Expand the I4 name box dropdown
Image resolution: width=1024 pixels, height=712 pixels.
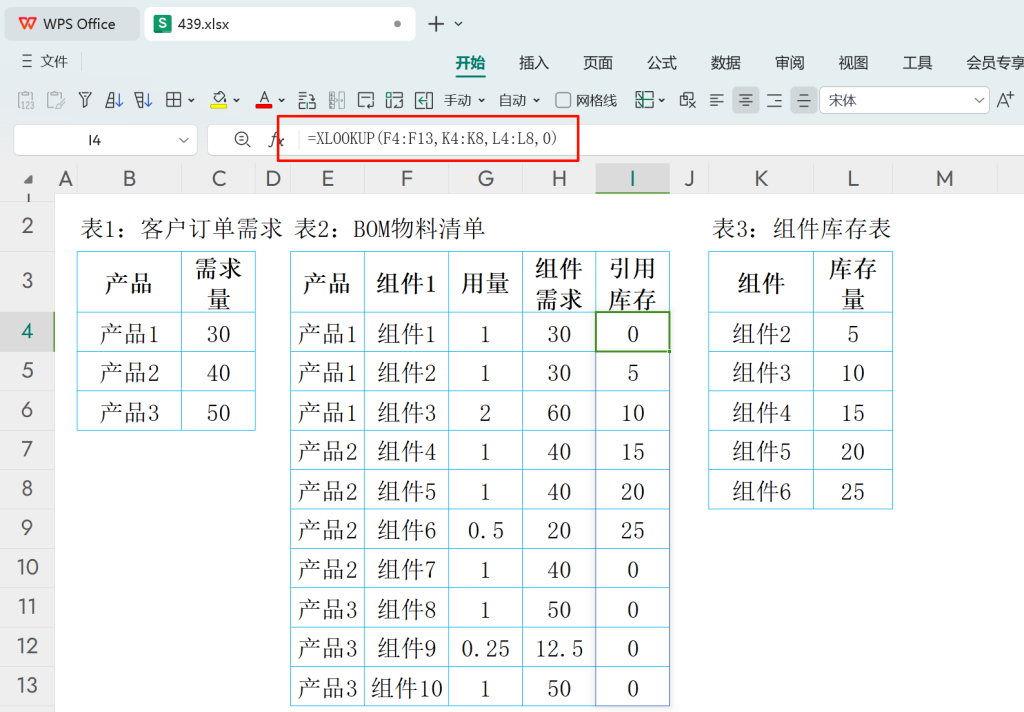[x=184, y=140]
